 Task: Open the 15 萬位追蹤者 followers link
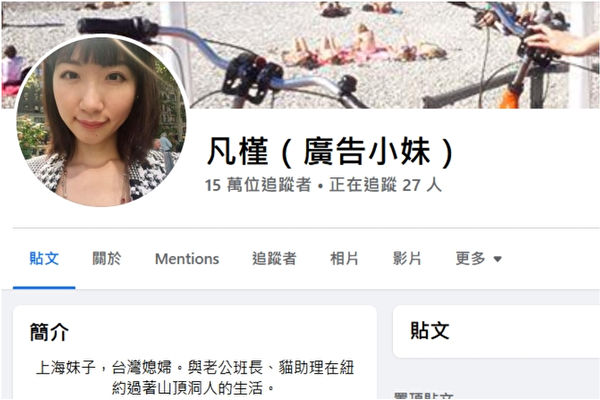point(258,185)
